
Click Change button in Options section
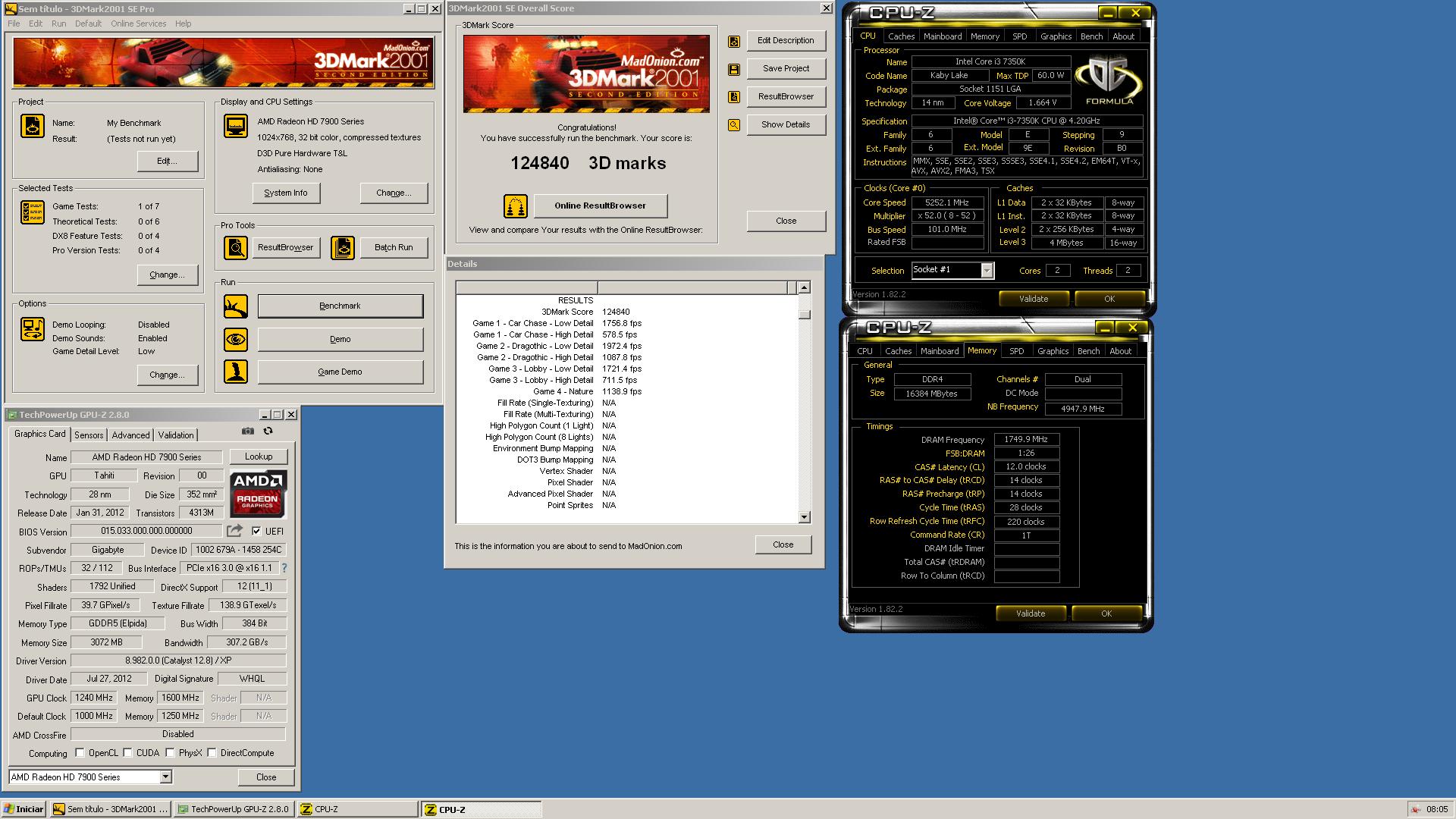168,375
